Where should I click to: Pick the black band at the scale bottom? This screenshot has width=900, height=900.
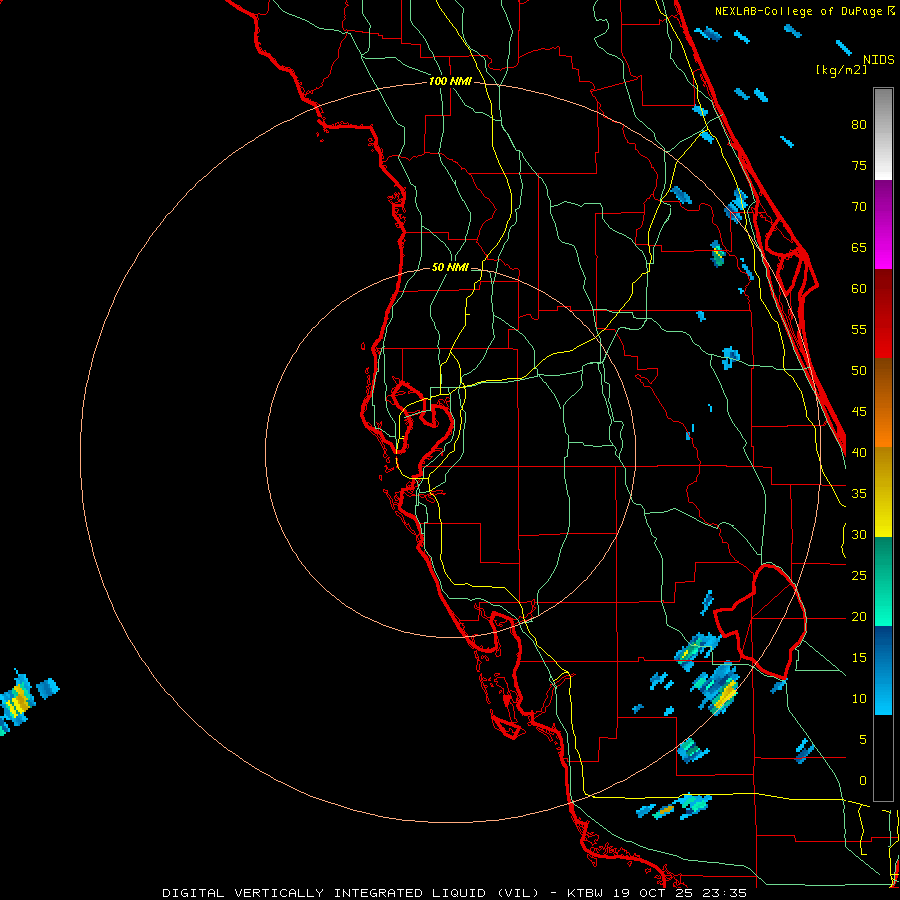click(883, 757)
